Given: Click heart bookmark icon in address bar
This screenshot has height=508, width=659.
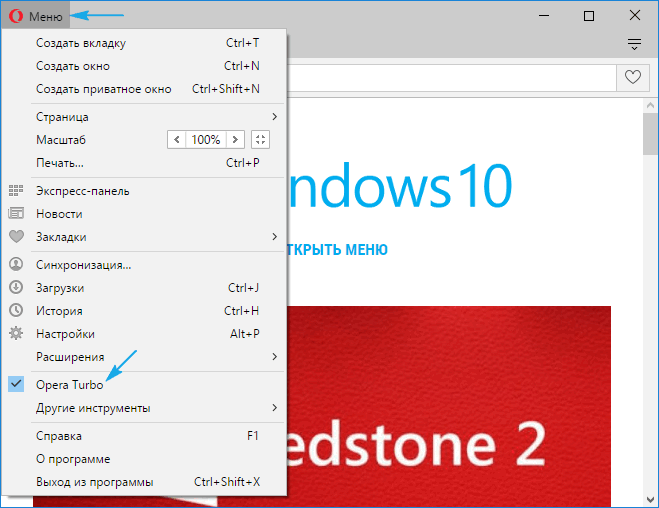Looking at the screenshot, I should [x=632, y=77].
